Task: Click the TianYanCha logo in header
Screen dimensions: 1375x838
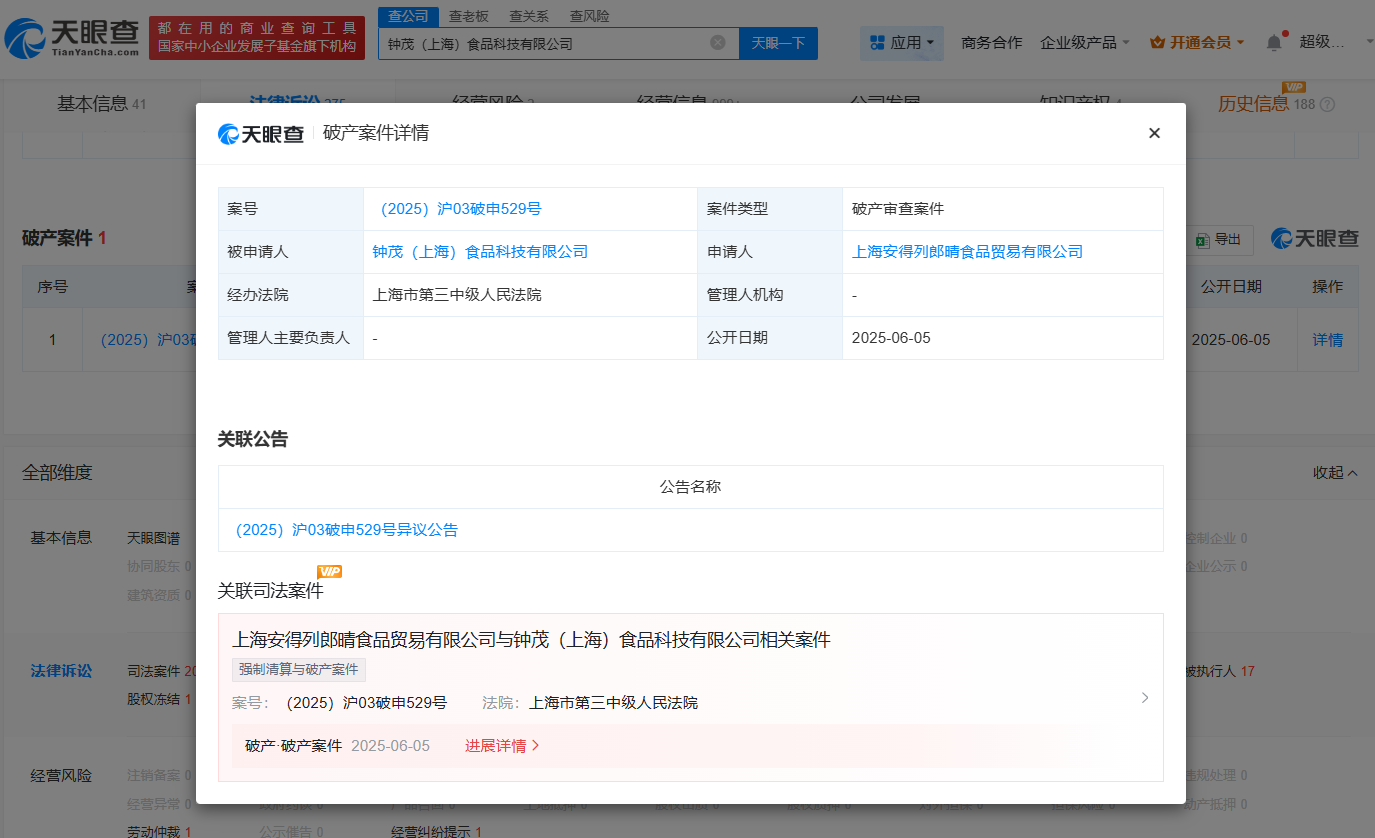Action: click(x=72, y=38)
